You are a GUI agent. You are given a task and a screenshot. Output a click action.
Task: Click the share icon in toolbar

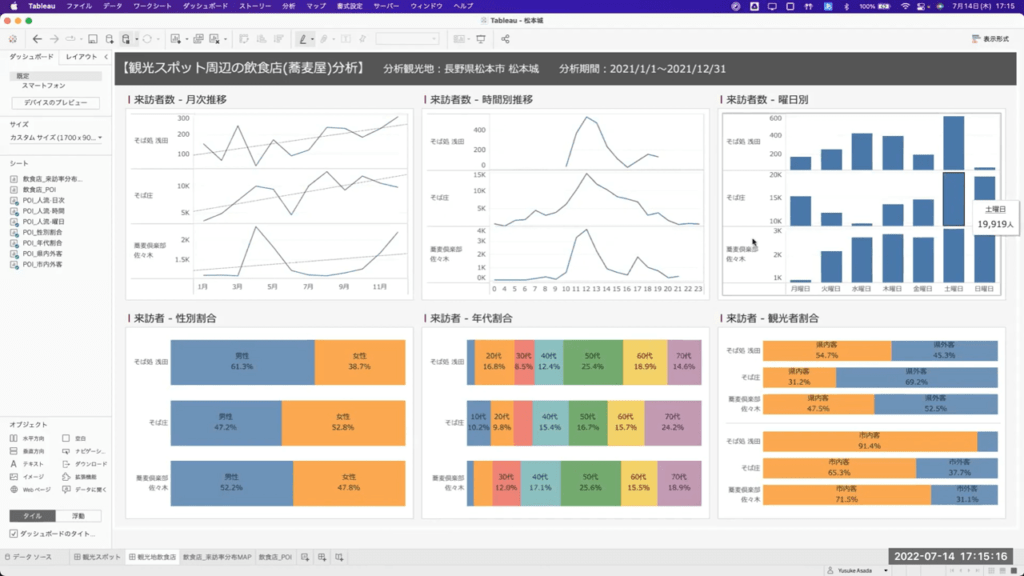pos(505,39)
